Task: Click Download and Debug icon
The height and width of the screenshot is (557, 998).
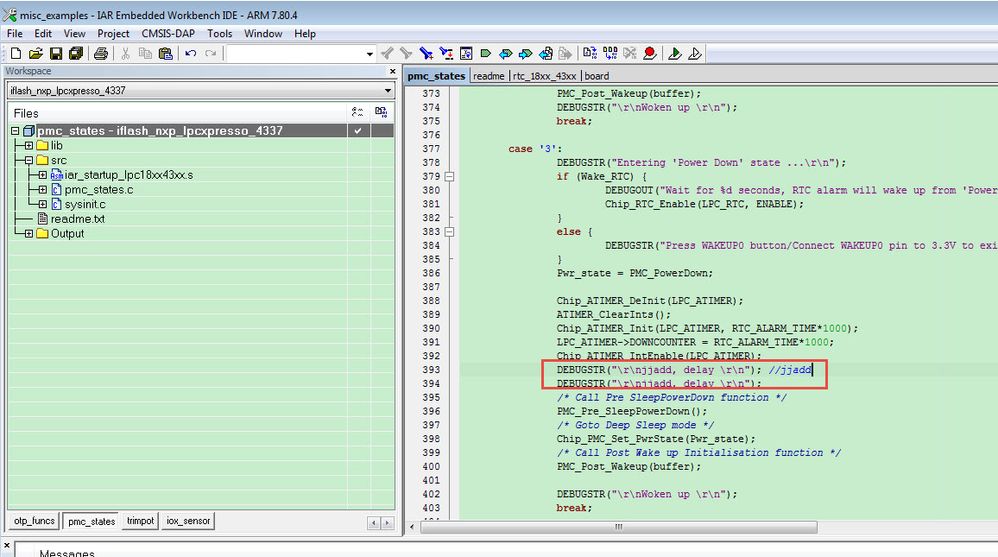Action: tap(675, 53)
